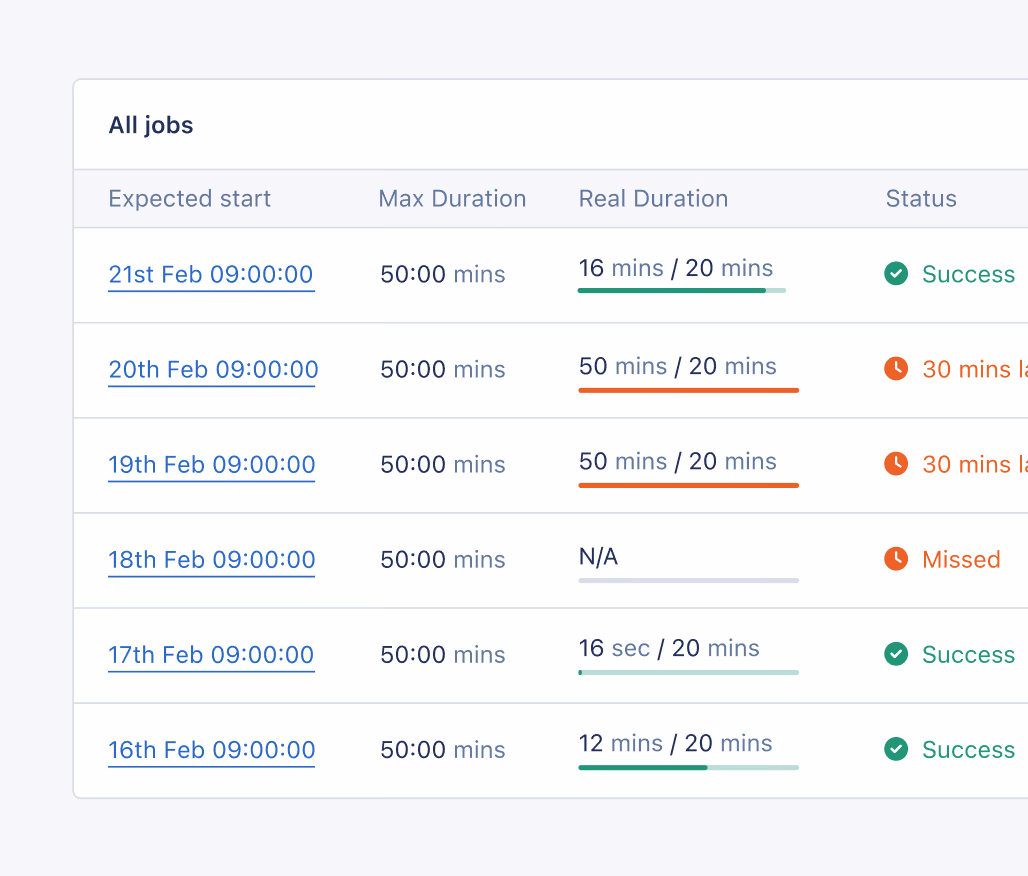Click the Missed status text

tap(961, 560)
